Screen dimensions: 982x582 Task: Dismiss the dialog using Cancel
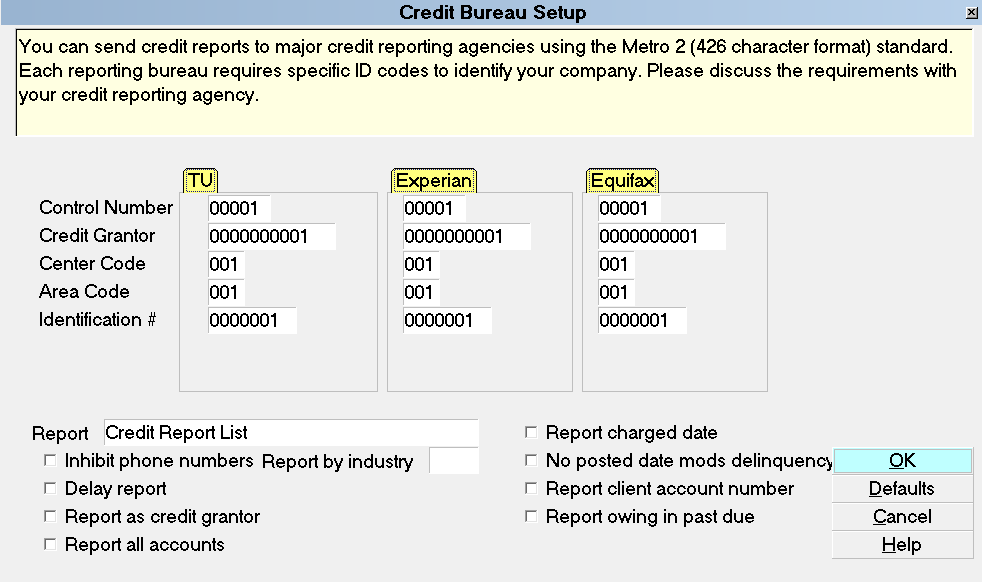coord(902,516)
